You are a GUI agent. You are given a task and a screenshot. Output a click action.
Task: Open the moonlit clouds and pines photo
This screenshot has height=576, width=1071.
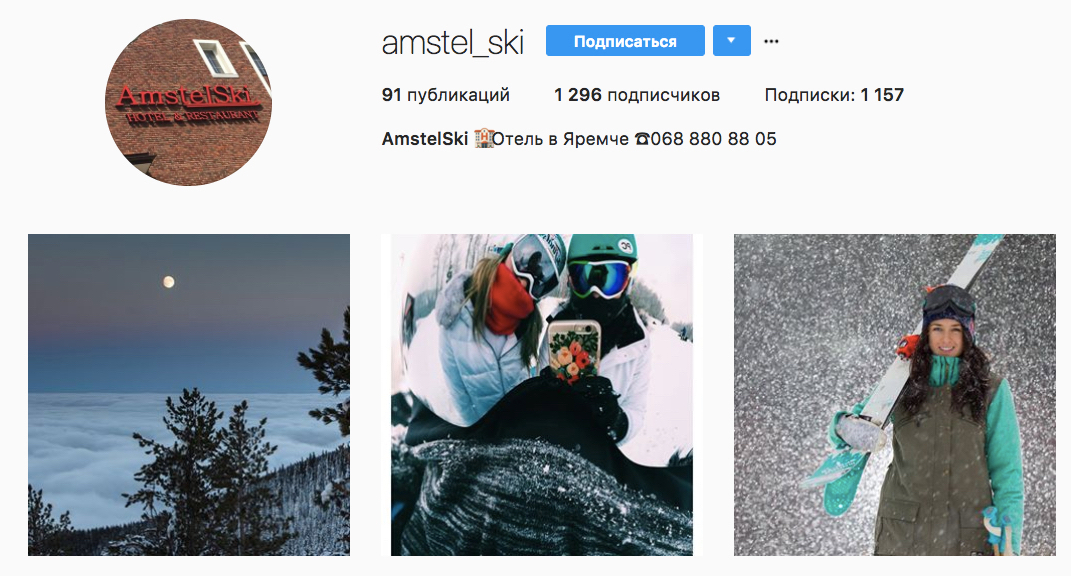point(189,395)
